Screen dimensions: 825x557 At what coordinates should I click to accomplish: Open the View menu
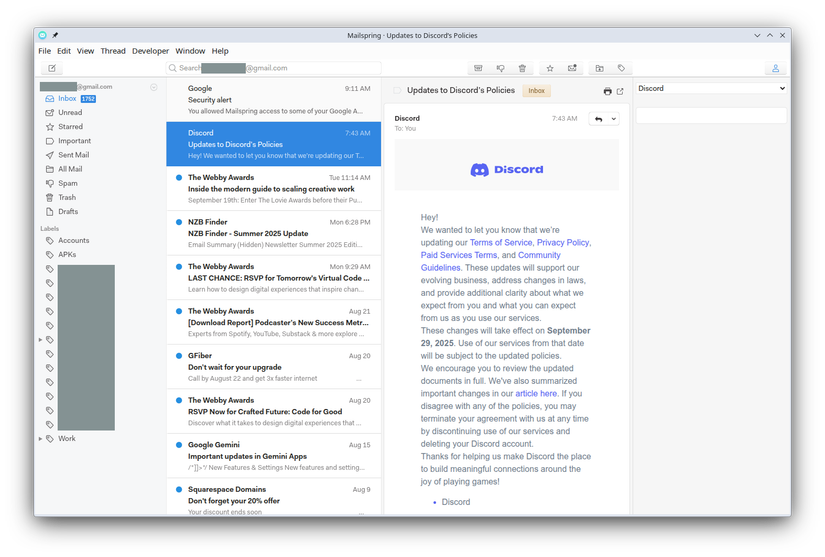[x=85, y=51]
